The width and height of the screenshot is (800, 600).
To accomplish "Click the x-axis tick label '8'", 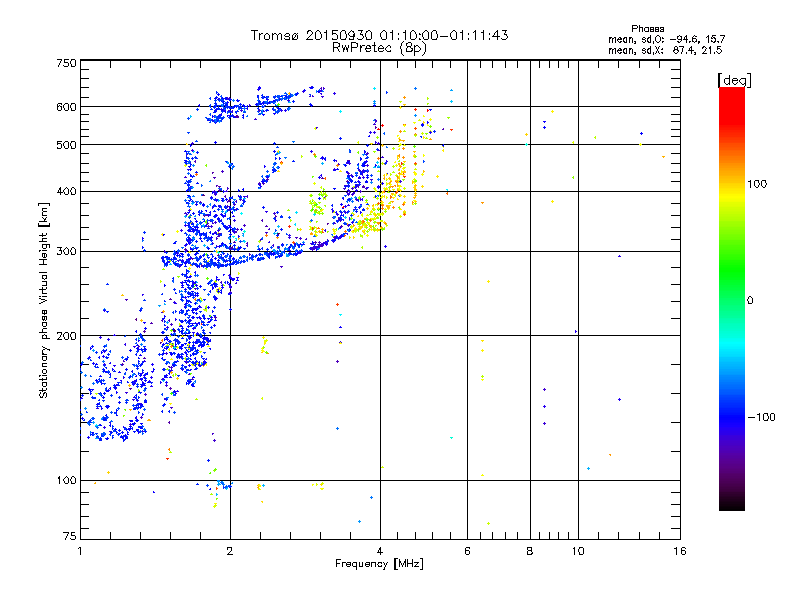I will click(x=530, y=551).
